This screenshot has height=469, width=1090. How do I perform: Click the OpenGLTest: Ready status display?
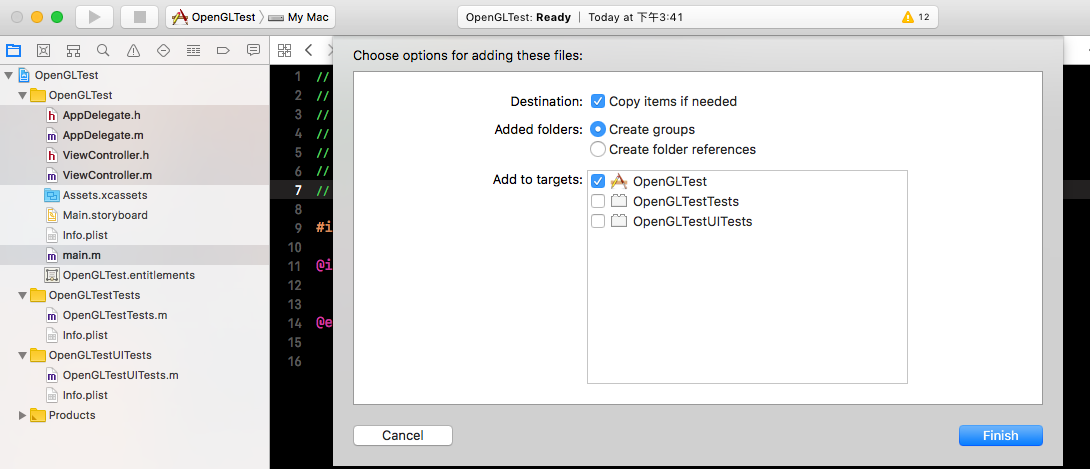click(x=697, y=17)
